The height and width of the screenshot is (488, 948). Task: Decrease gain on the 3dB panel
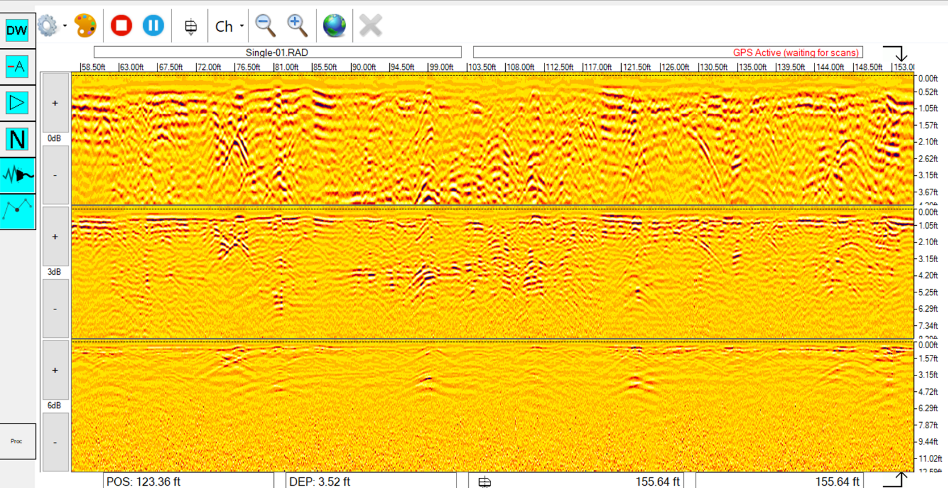(x=55, y=308)
